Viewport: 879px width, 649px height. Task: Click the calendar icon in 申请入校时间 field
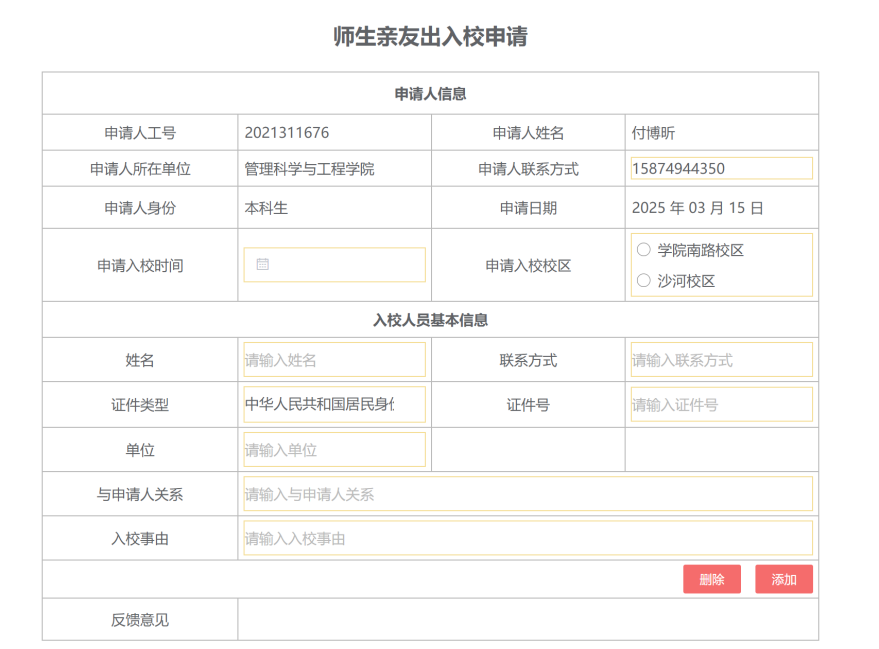click(263, 265)
